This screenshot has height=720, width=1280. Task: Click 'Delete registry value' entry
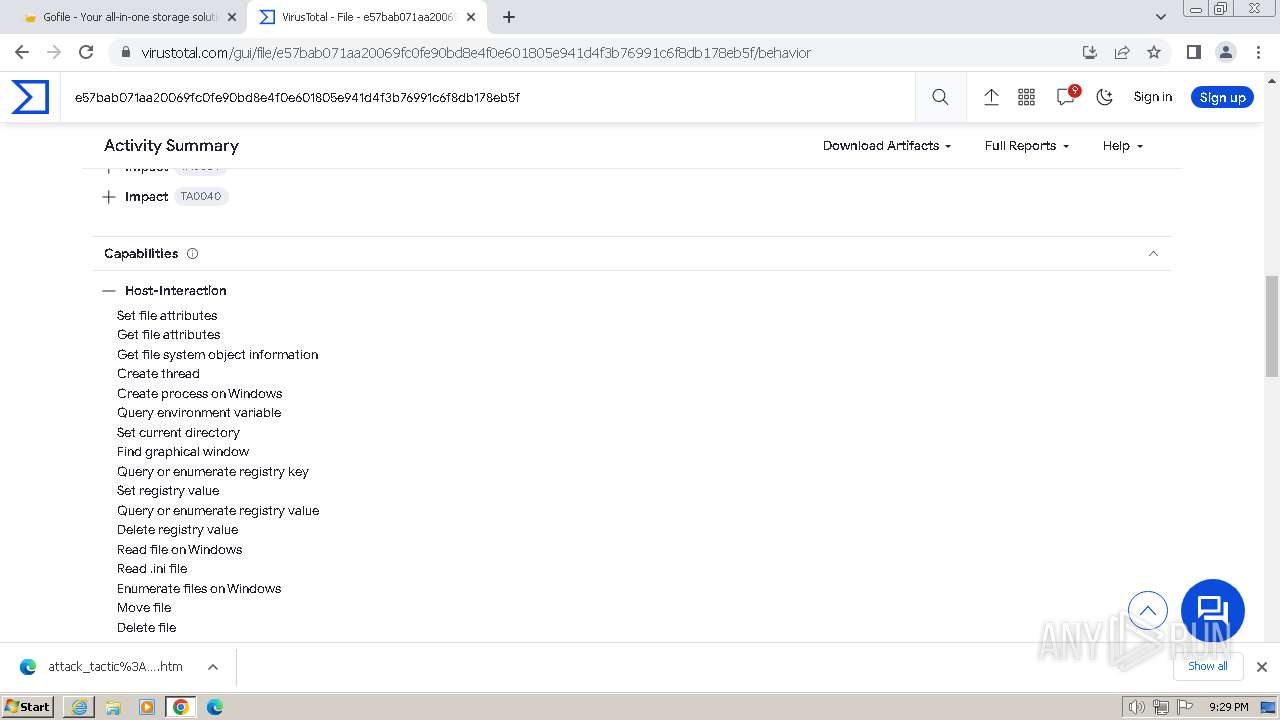[178, 530]
